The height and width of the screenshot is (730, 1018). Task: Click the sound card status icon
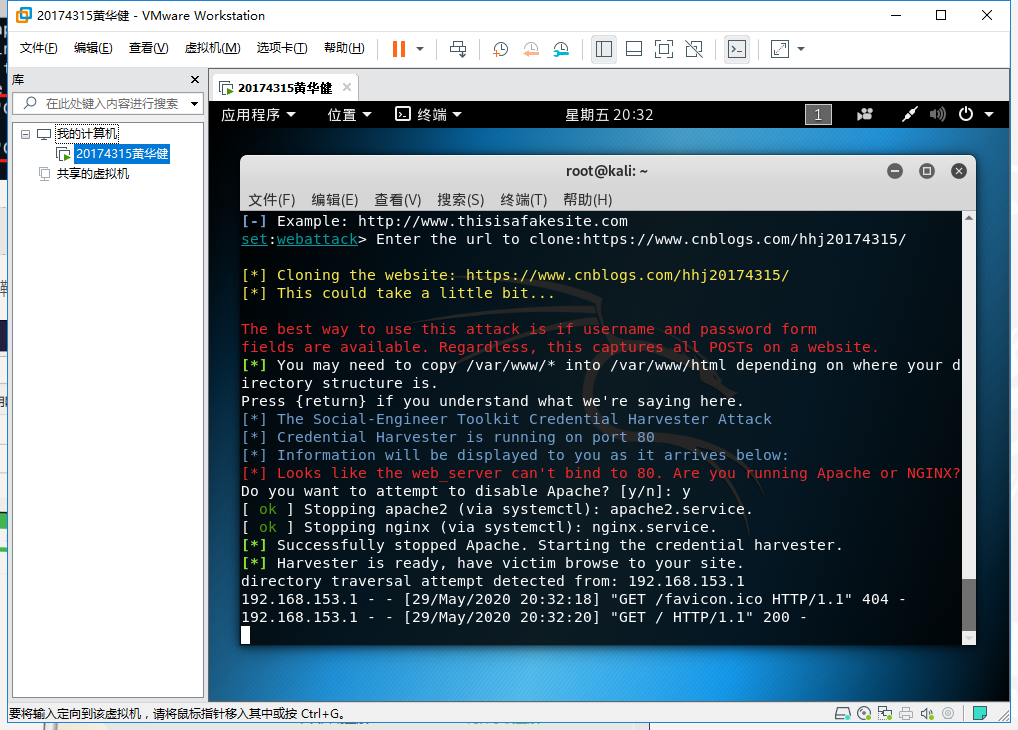pyautogui.click(x=927, y=714)
